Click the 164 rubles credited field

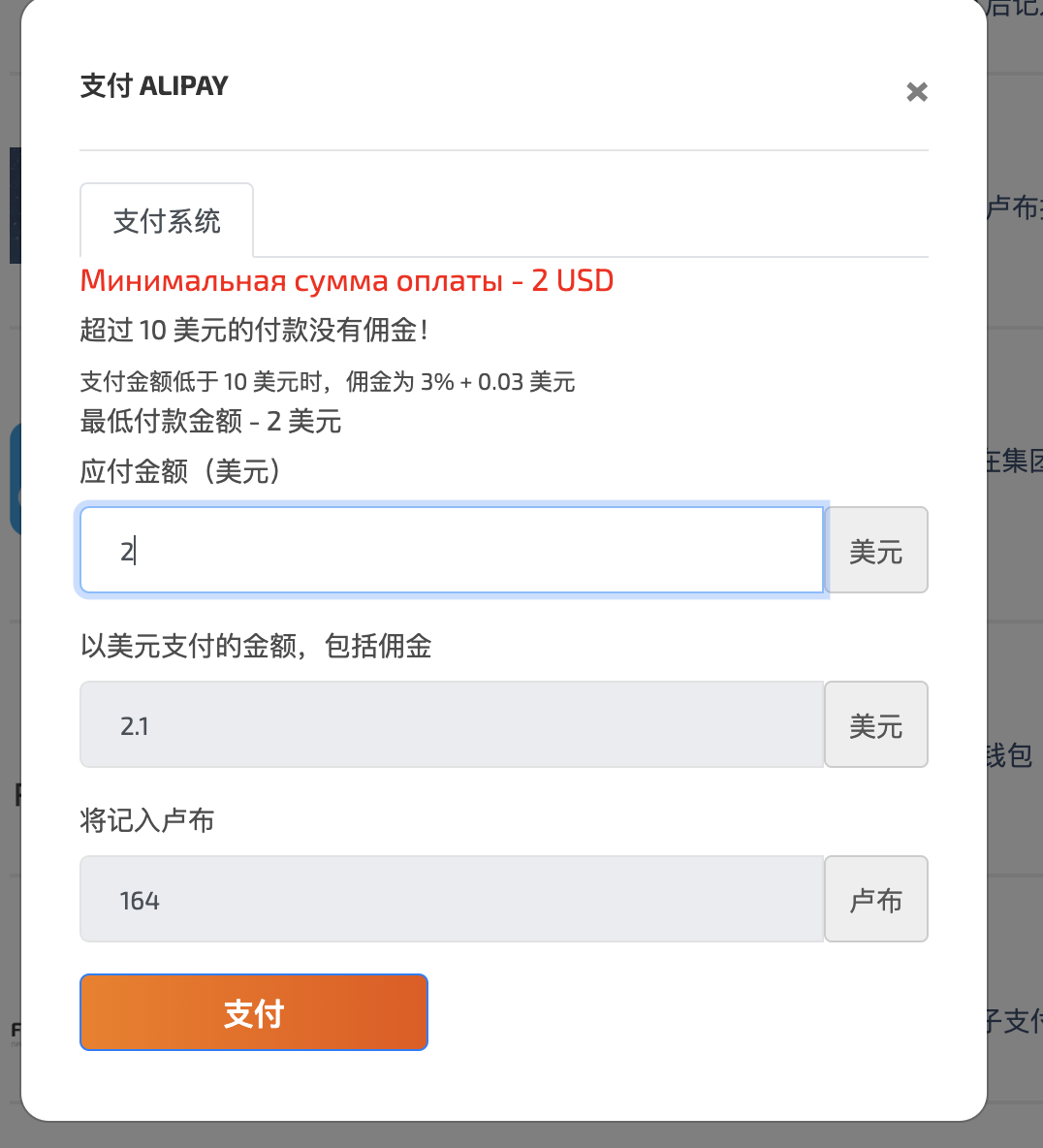tap(452, 899)
